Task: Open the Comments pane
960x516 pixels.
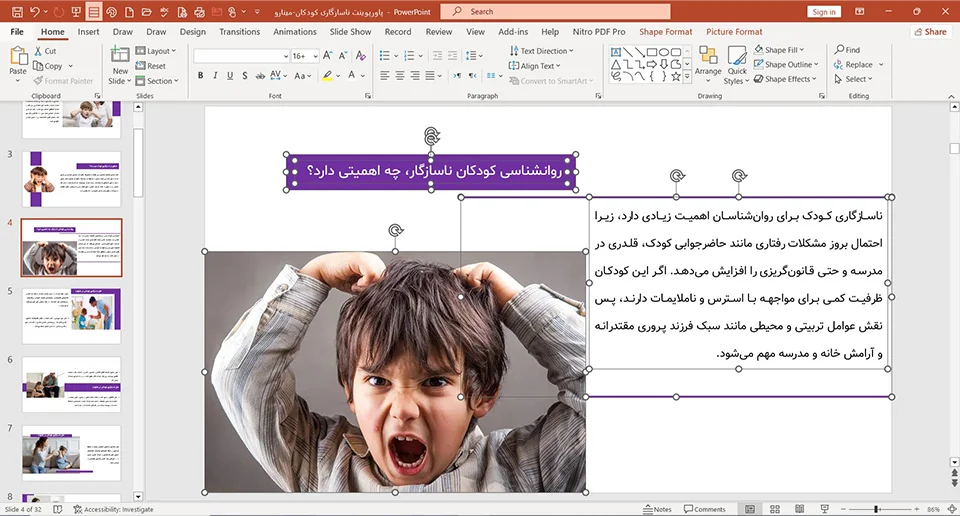Action: [x=705, y=509]
